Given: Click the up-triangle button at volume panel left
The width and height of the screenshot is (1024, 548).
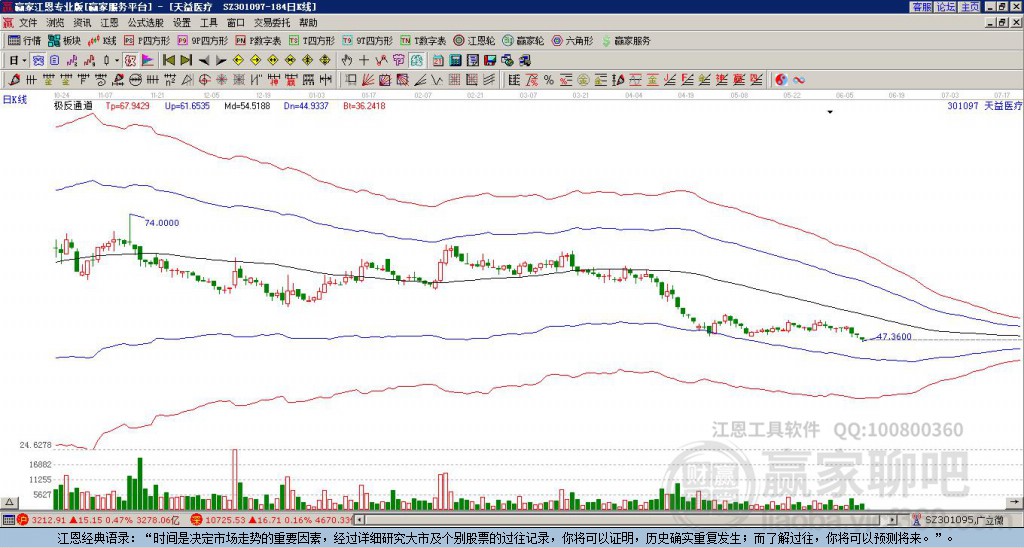Looking at the screenshot, I should pos(9,502).
